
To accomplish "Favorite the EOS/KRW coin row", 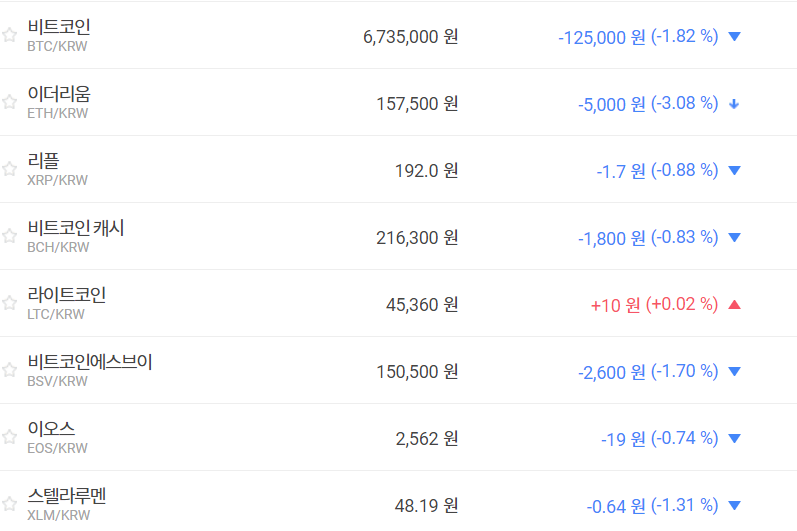I will click(x=10, y=437).
